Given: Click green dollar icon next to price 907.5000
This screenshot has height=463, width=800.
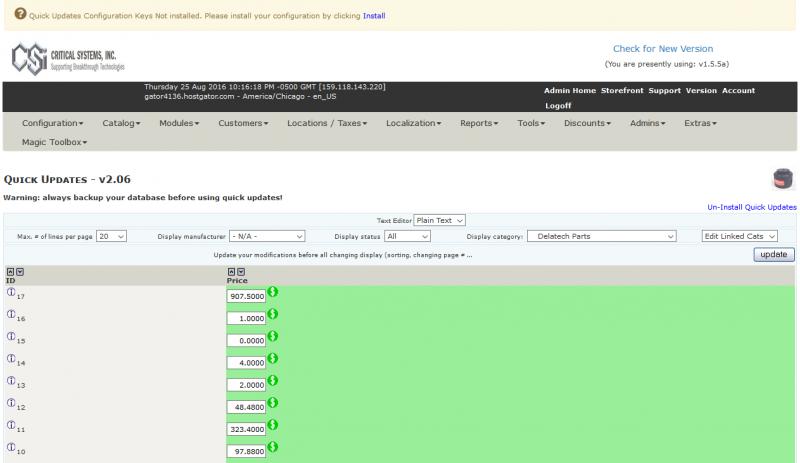Looking at the screenshot, I should pyautogui.click(x=273, y=291).
